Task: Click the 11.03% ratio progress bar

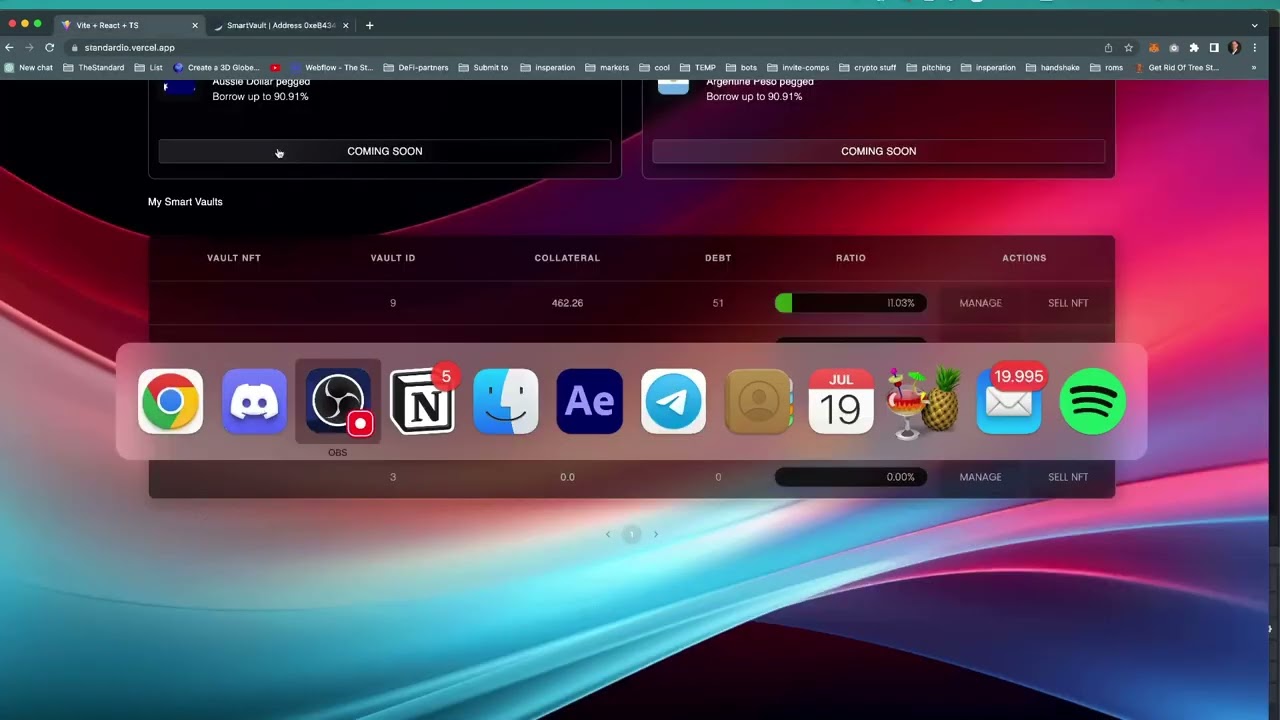Action: click(x=851, y=303)
